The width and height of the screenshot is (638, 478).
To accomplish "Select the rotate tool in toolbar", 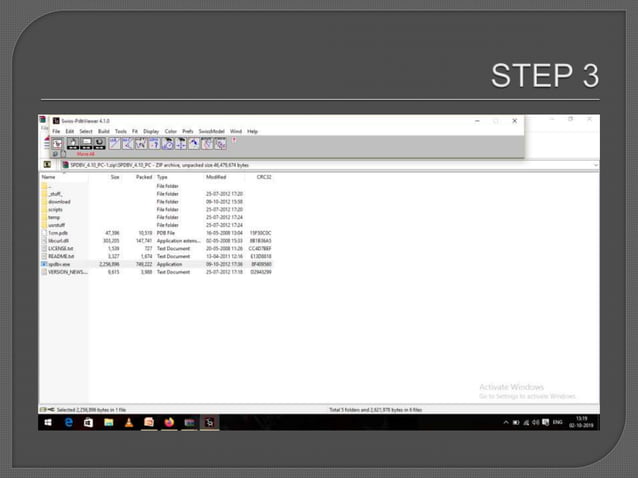I will point(100,143).
